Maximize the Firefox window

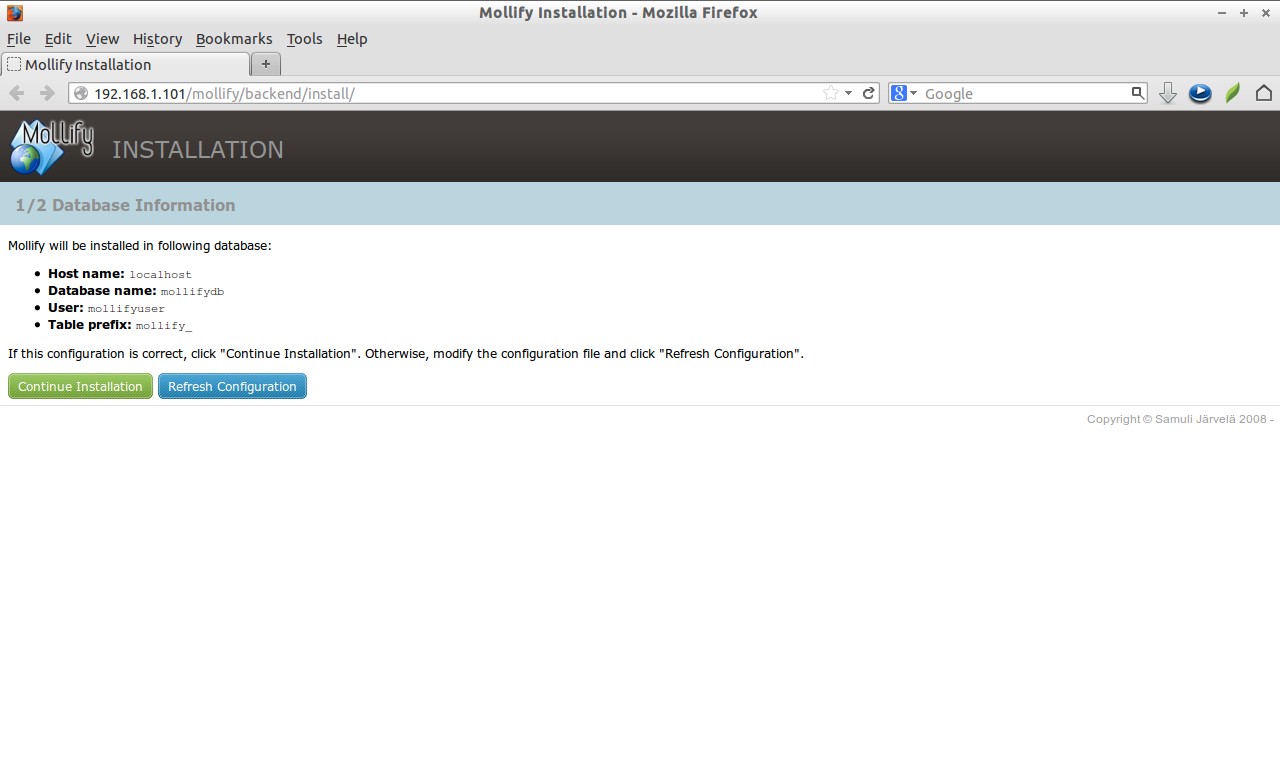(x=1244, y=13)
